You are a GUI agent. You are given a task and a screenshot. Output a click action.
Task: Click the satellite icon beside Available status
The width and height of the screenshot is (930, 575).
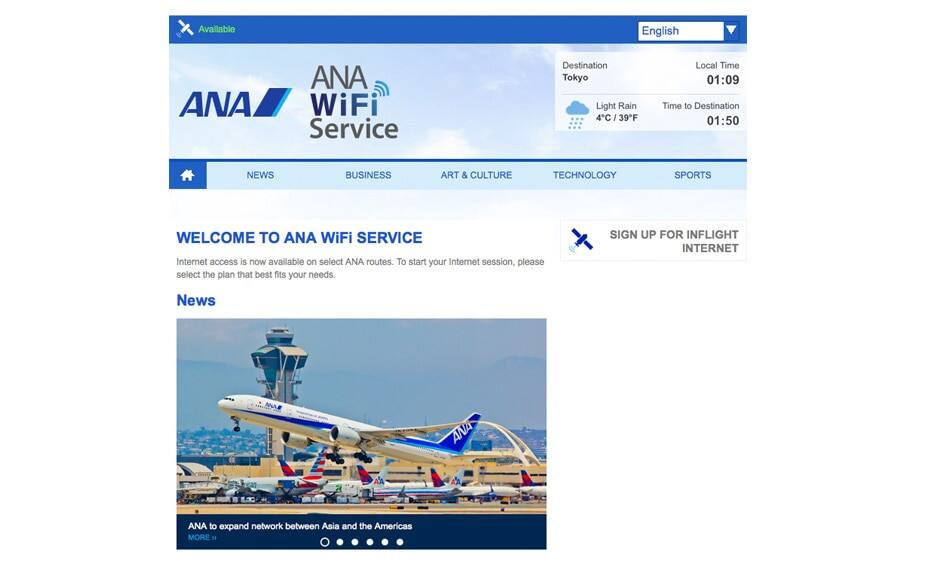pos(185,28)
